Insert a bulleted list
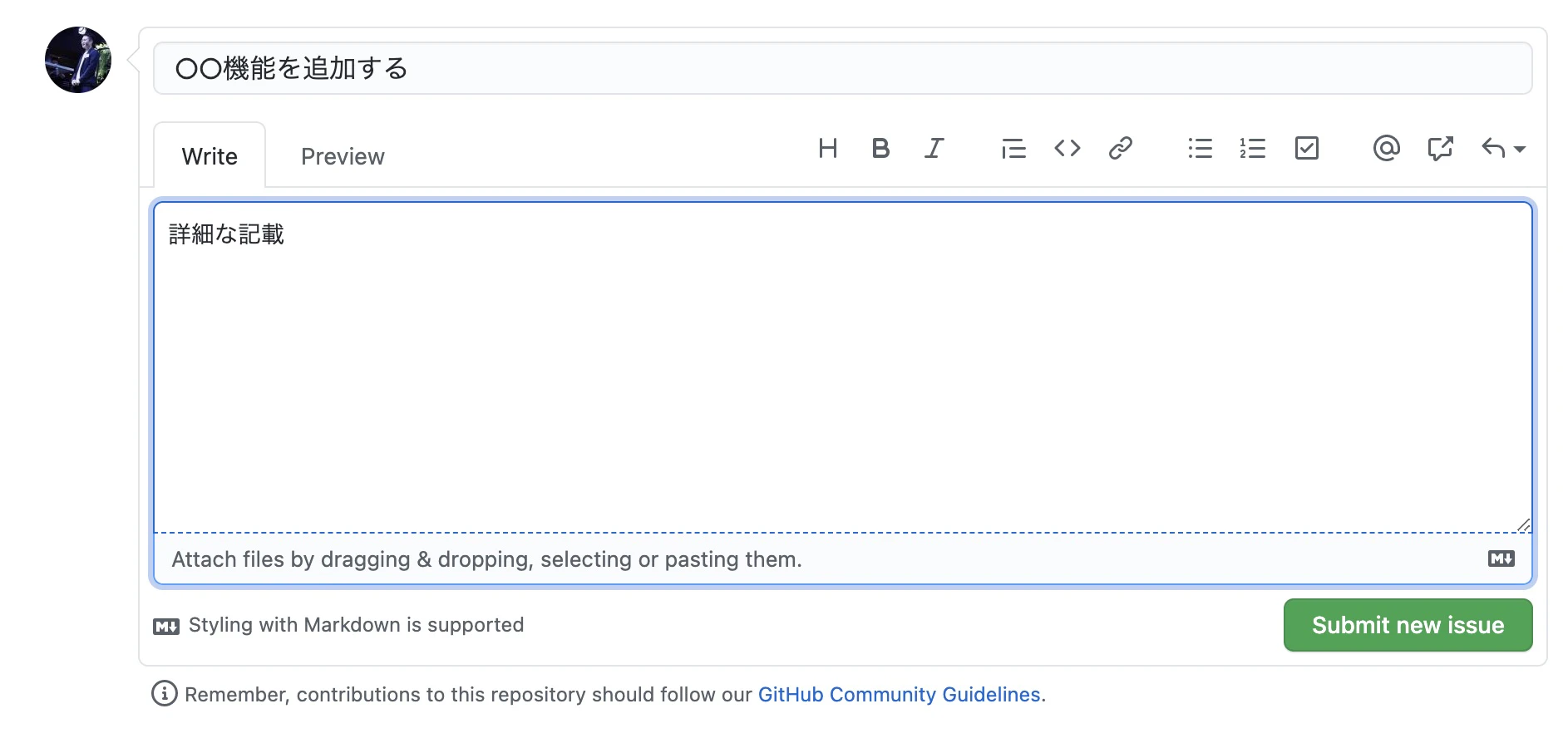The width and height of the screenshot is (1568, 743). pos(1200,149)
